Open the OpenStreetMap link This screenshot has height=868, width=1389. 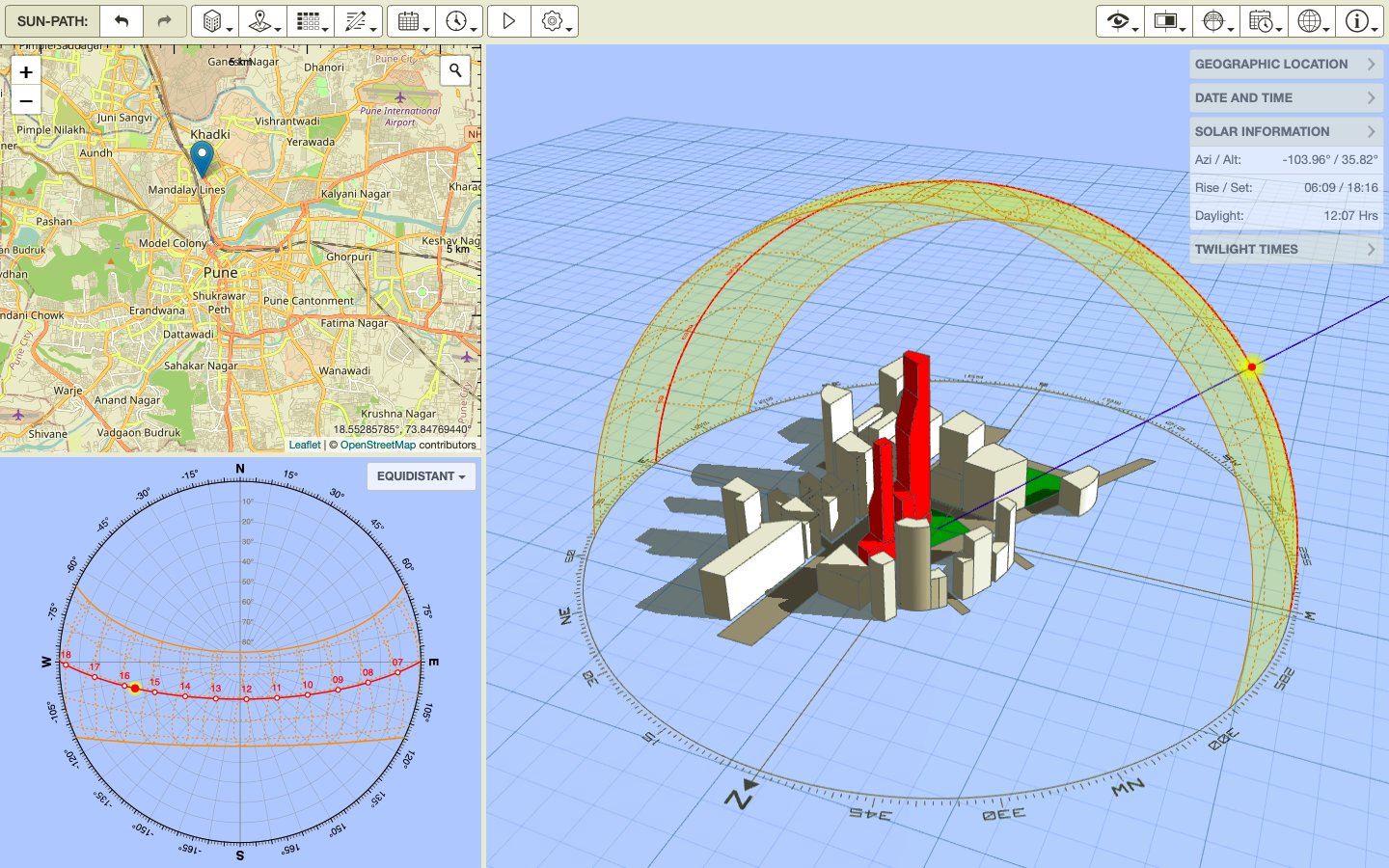click(378, 445)
